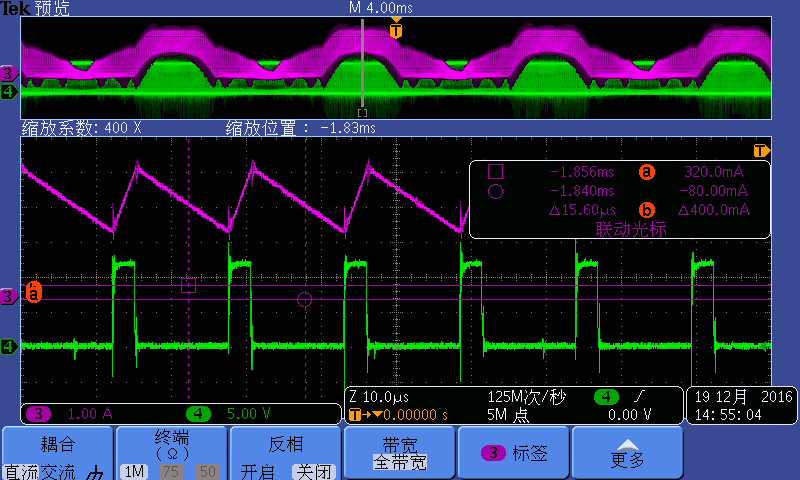The width and height of the screenshot is (800, 480).
Task: Click channel 3 ground marker in zoom window
Action: click(x=9, y=296)
